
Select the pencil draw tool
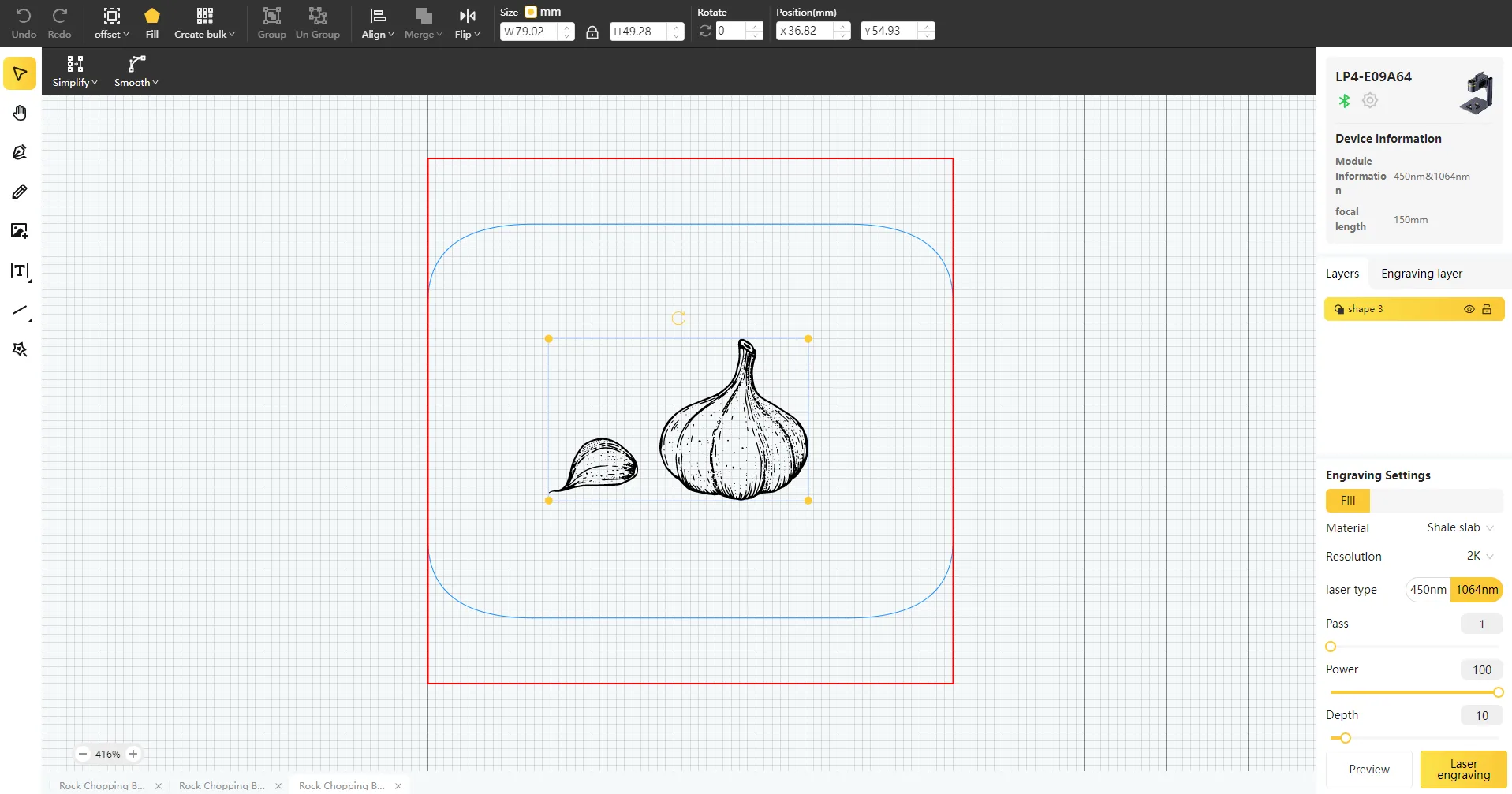click(x=20, y=192)
